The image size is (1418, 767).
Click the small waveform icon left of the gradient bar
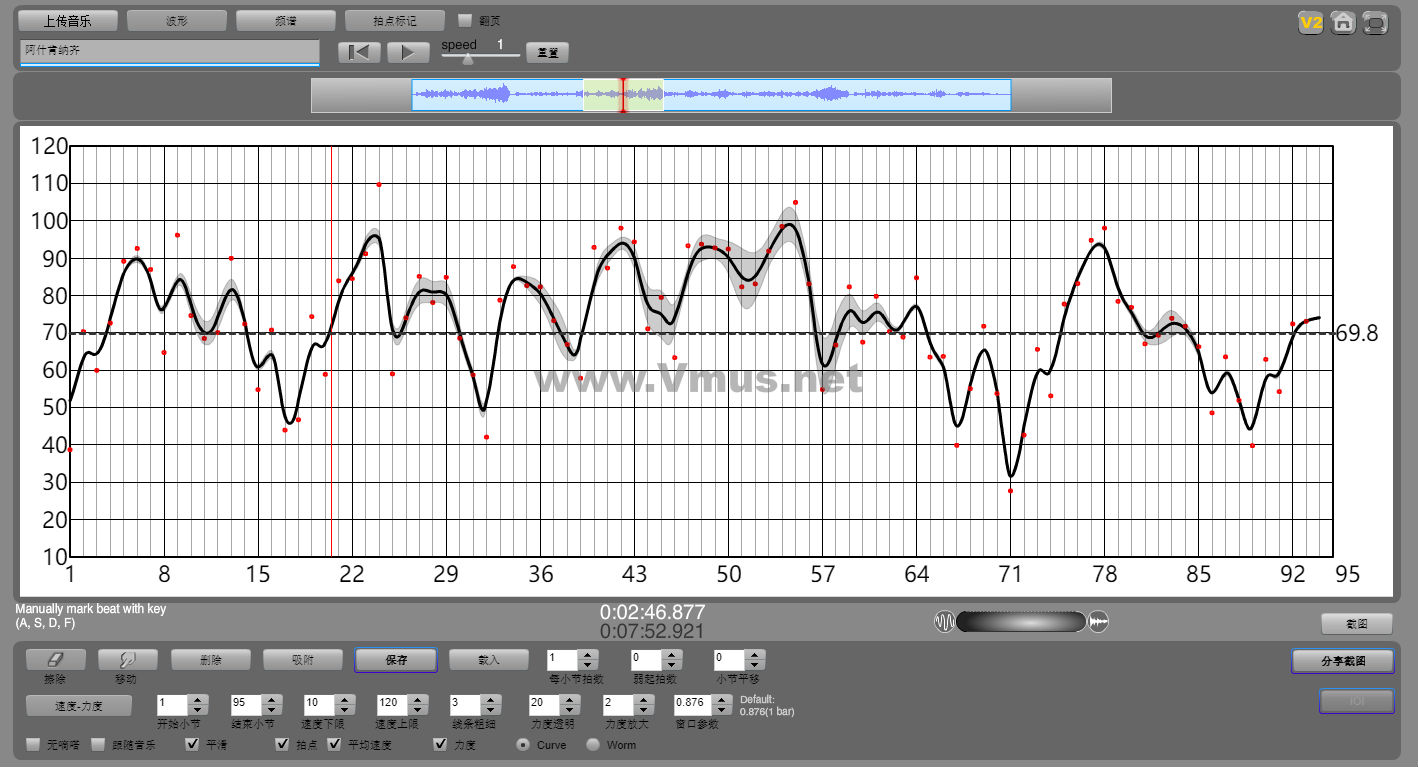point(944,622)
